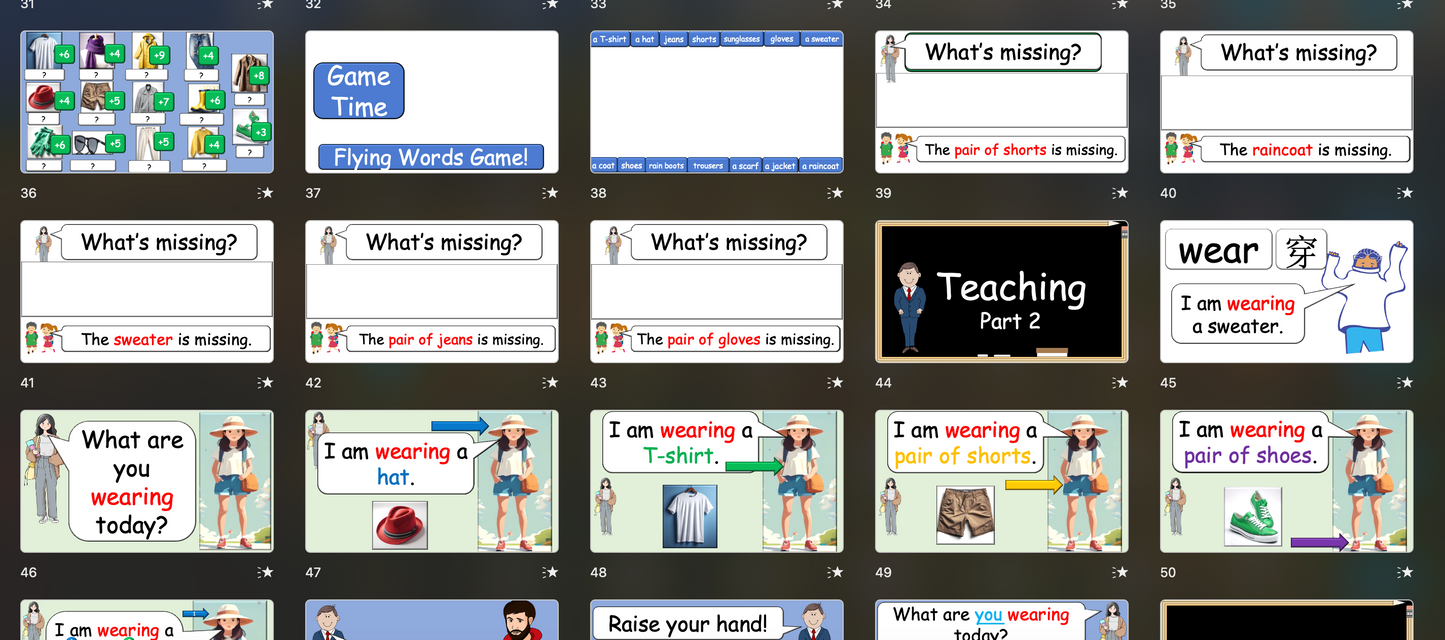Click the animation star icon for slide 36
The height and width of the screenshot is (640, 1445).
coord(265,193)
